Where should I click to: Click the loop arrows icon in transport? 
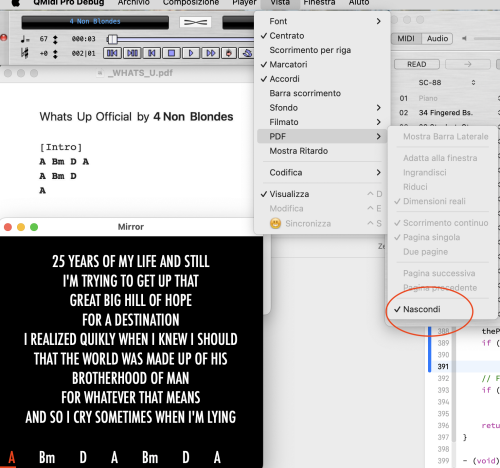(247, 53)
